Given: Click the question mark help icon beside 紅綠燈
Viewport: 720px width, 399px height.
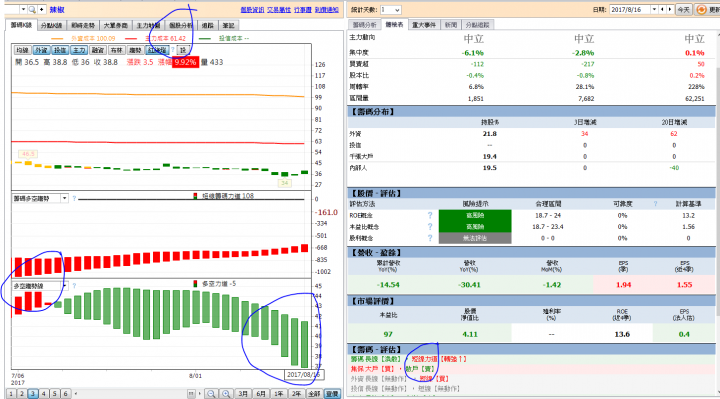Looking at the screenshot, I should coord(173,50).
